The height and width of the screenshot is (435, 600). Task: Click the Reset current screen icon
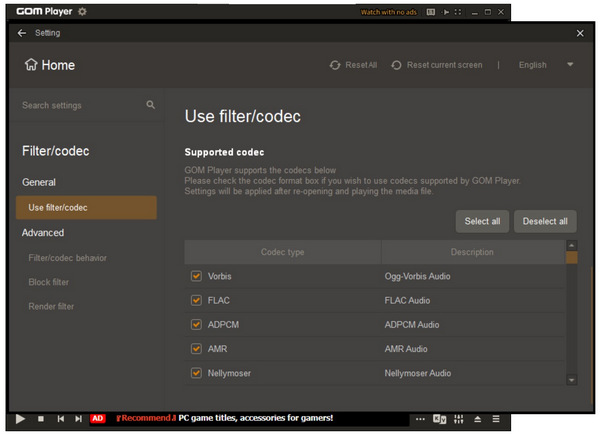pos(396,65)
